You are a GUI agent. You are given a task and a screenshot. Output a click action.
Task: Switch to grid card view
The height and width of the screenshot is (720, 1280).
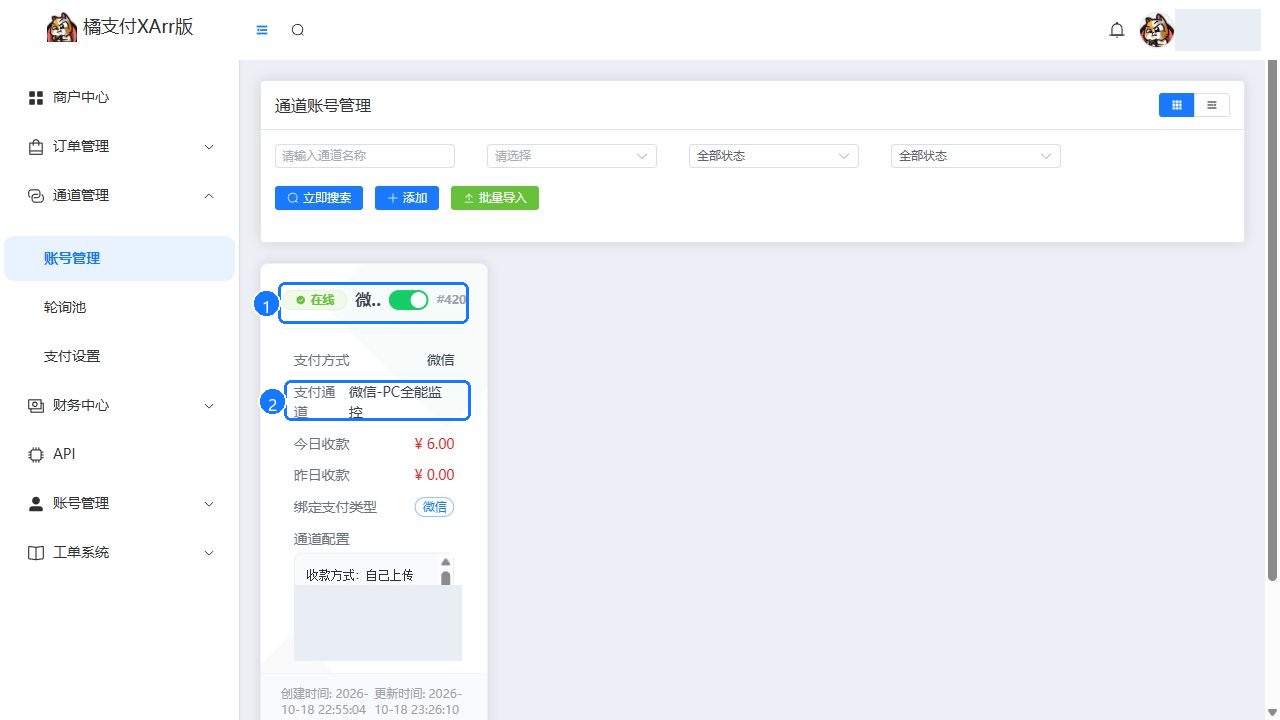pos(1177,105)
